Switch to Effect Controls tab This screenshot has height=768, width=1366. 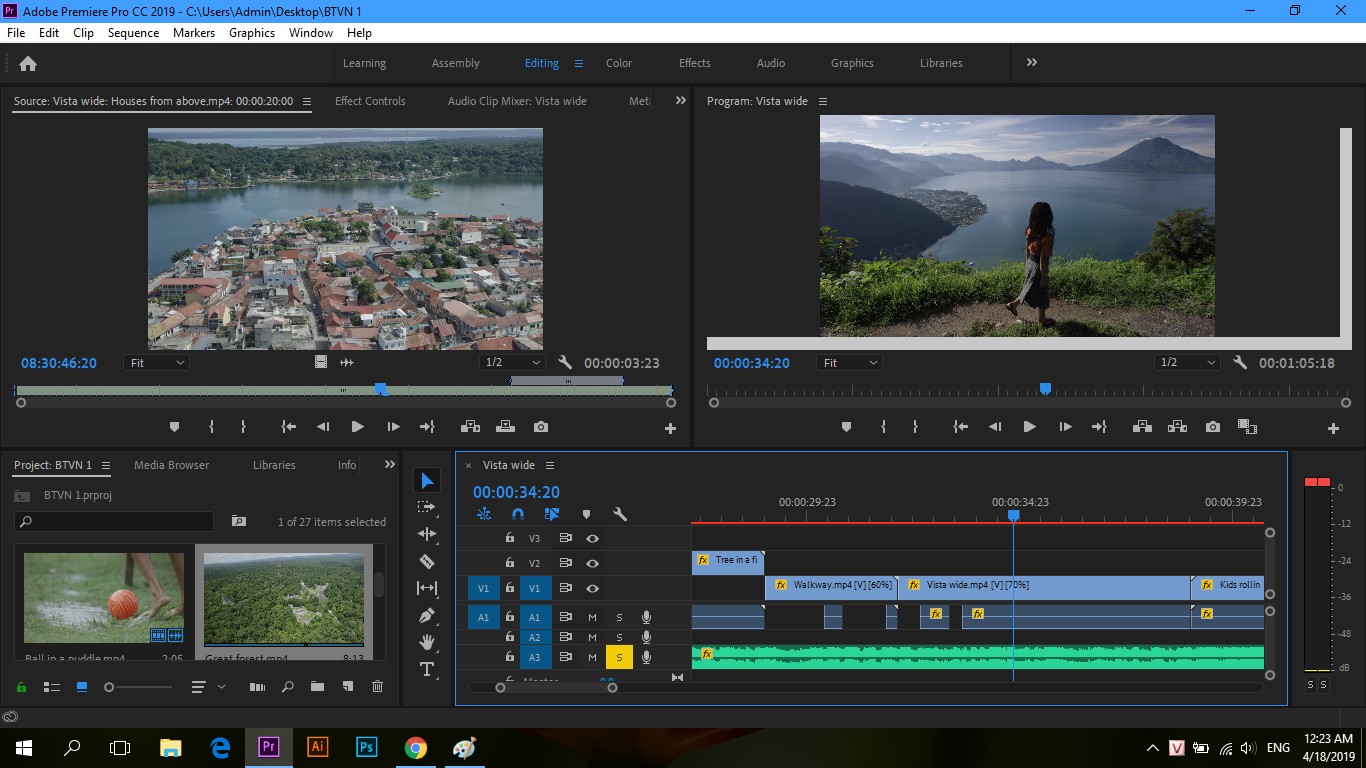pyautogui.click(x=370, y=101)
